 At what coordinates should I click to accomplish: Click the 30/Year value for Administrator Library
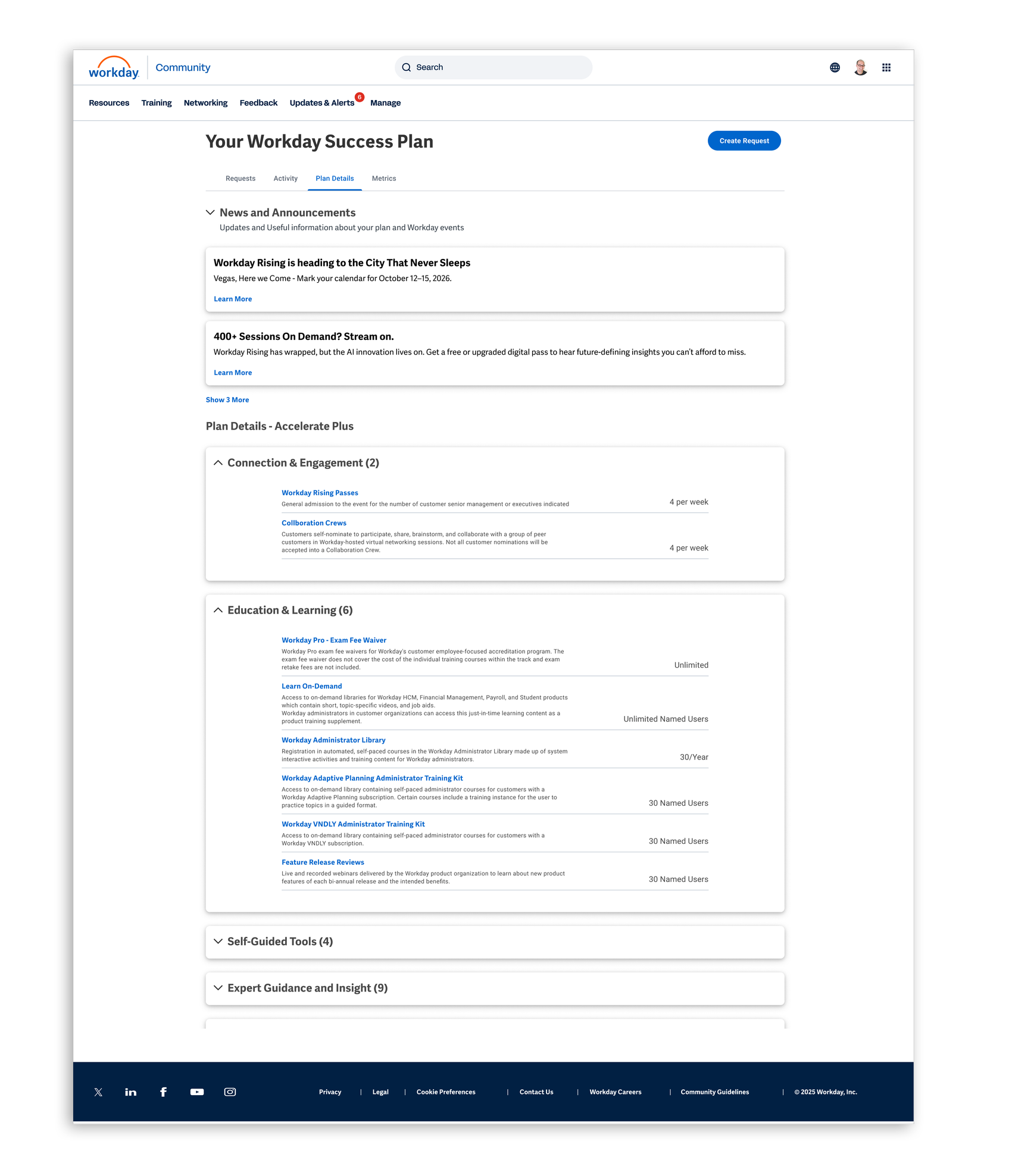coord(694,758)
